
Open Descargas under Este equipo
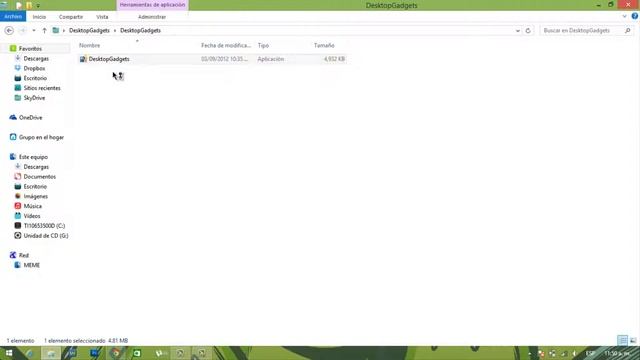(x=36, y=167)
